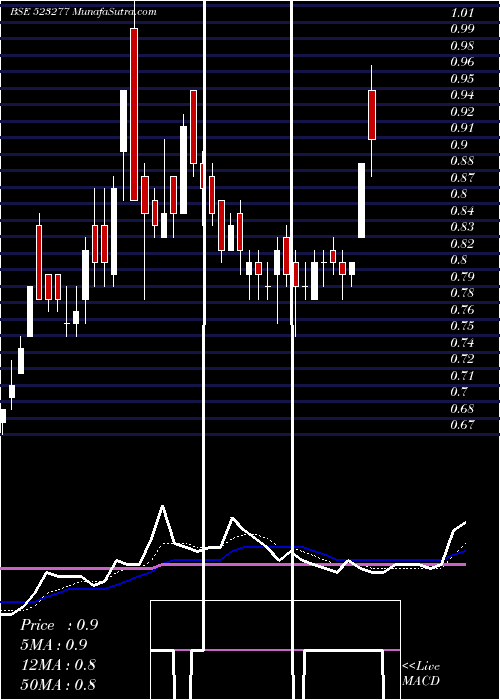The image size is (500, 700).
Task: Click the 0.7 price axis label
Action: pyautogui.click(x=458, y=392)
